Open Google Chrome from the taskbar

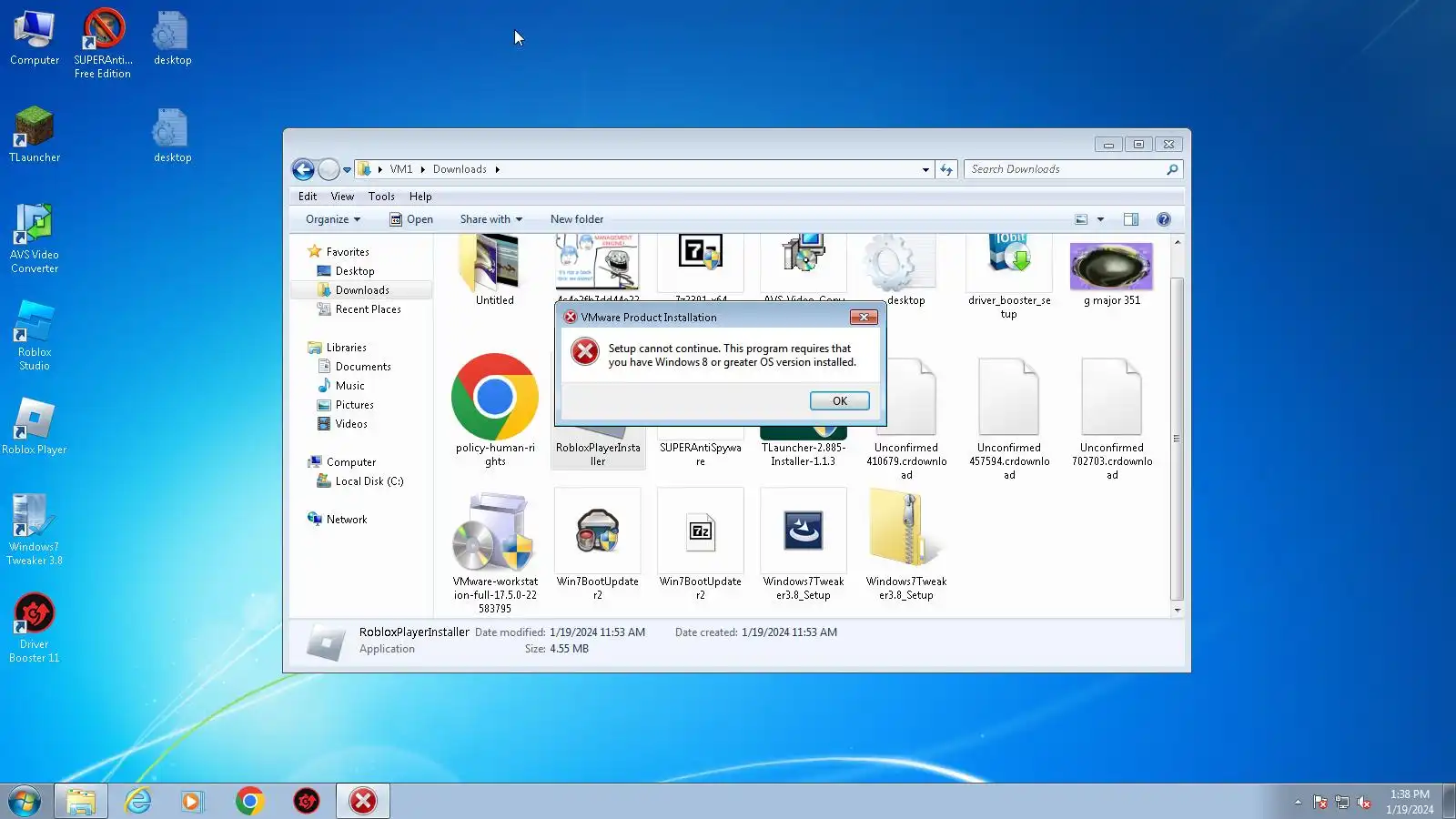click(x=249, y=801)
